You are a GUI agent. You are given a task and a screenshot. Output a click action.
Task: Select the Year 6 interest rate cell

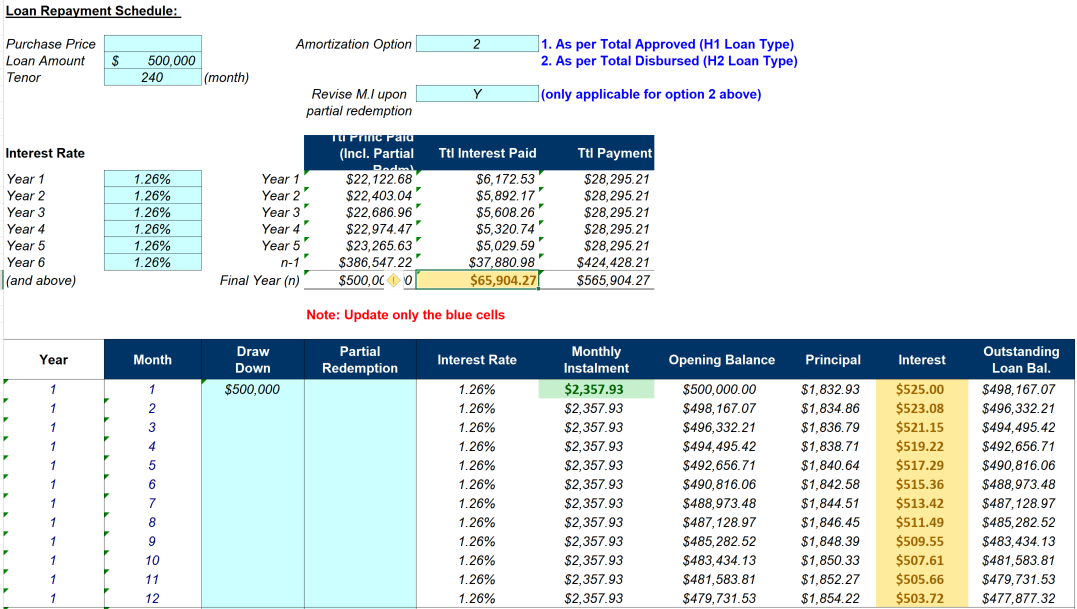[152, 262]
